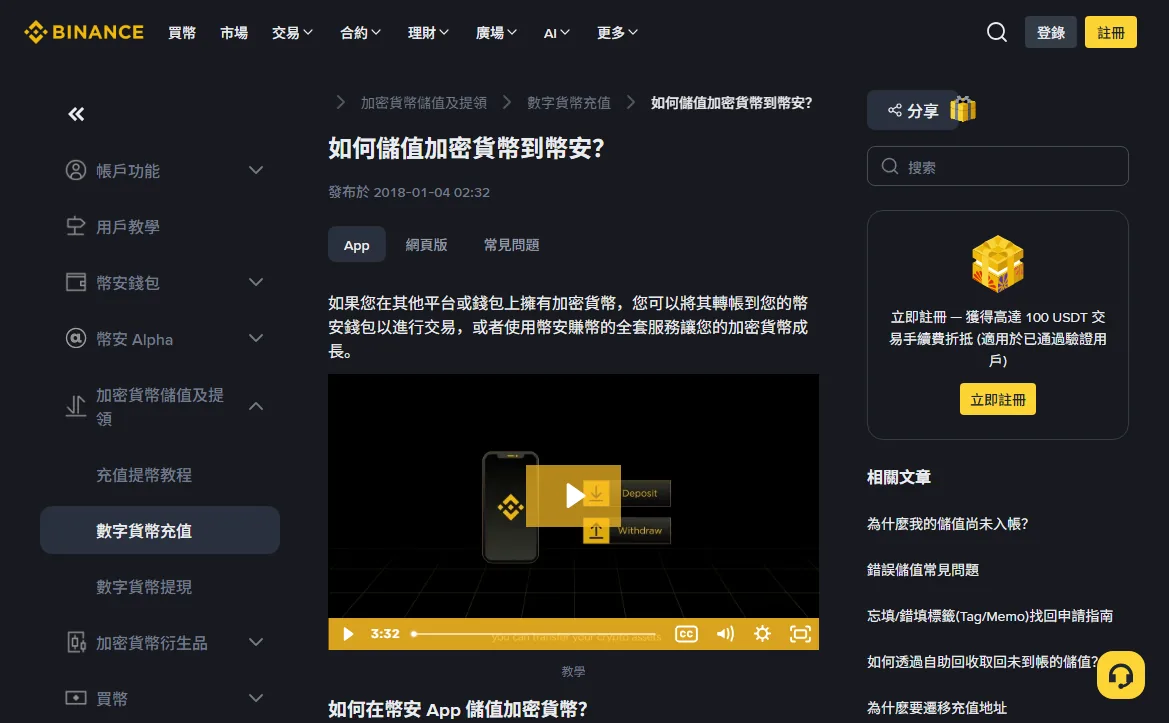The image size is (1169, 723).
Task: Open 市場 in top navigation
Action: [x=234, y=32]
